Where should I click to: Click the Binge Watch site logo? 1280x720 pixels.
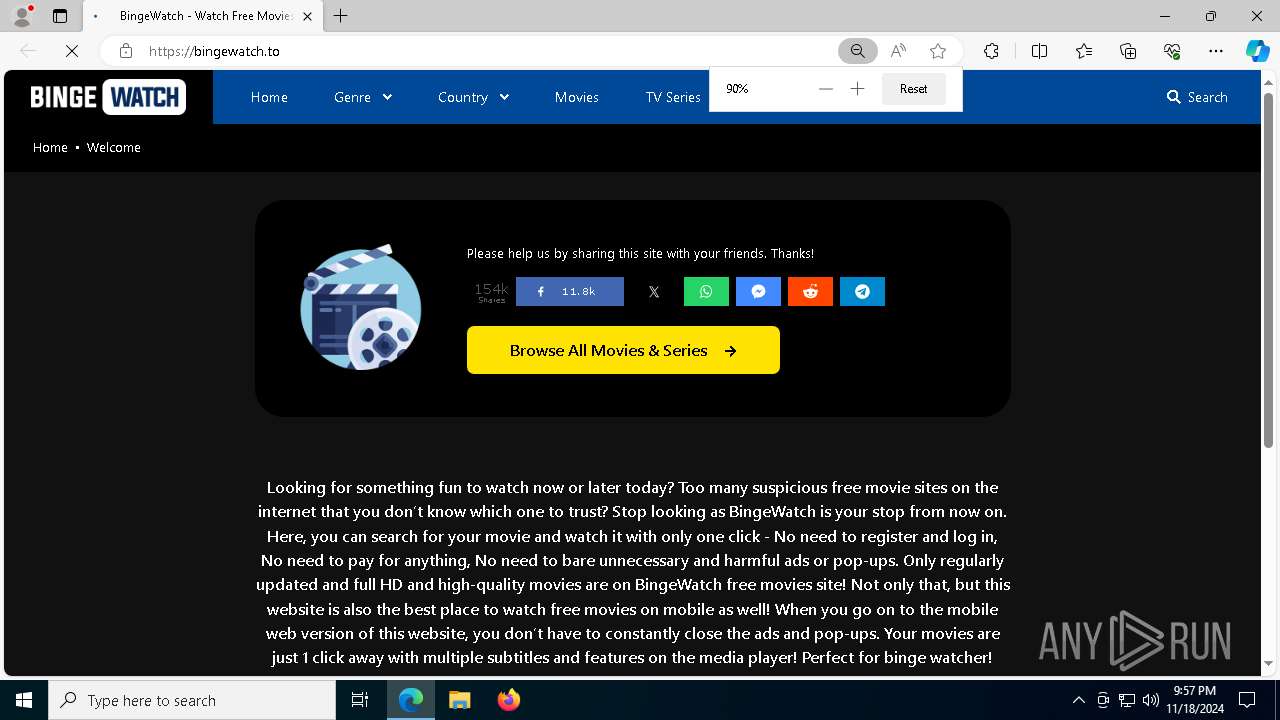click(108, 97)
